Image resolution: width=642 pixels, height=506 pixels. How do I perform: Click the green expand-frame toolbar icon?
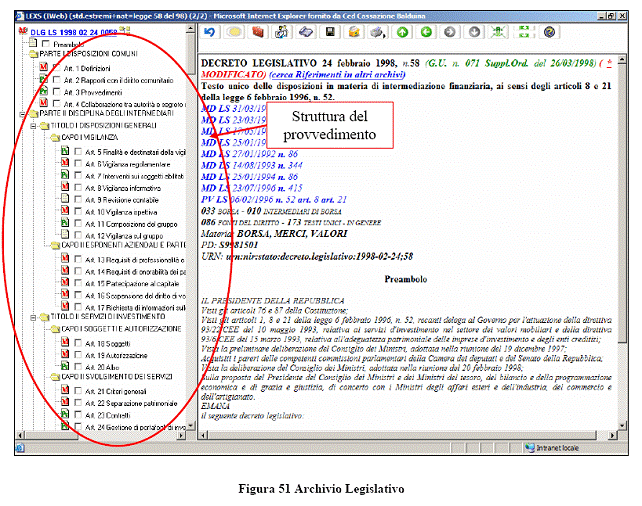[x=524, y=32]
